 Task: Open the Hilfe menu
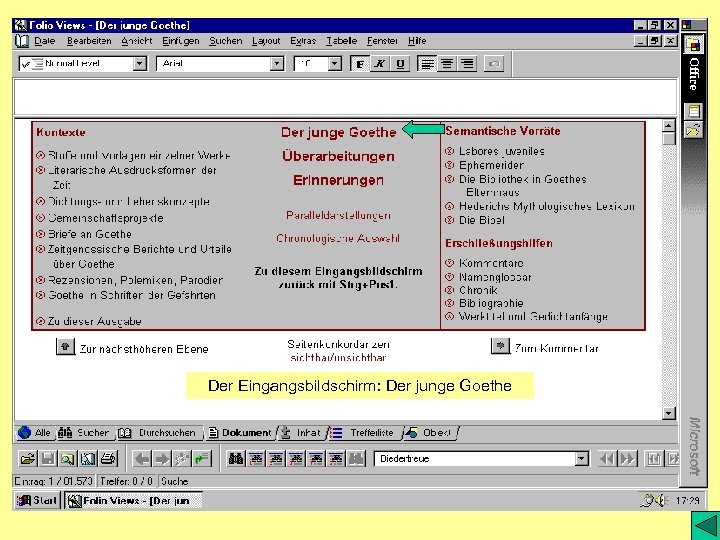click(417, 41)
